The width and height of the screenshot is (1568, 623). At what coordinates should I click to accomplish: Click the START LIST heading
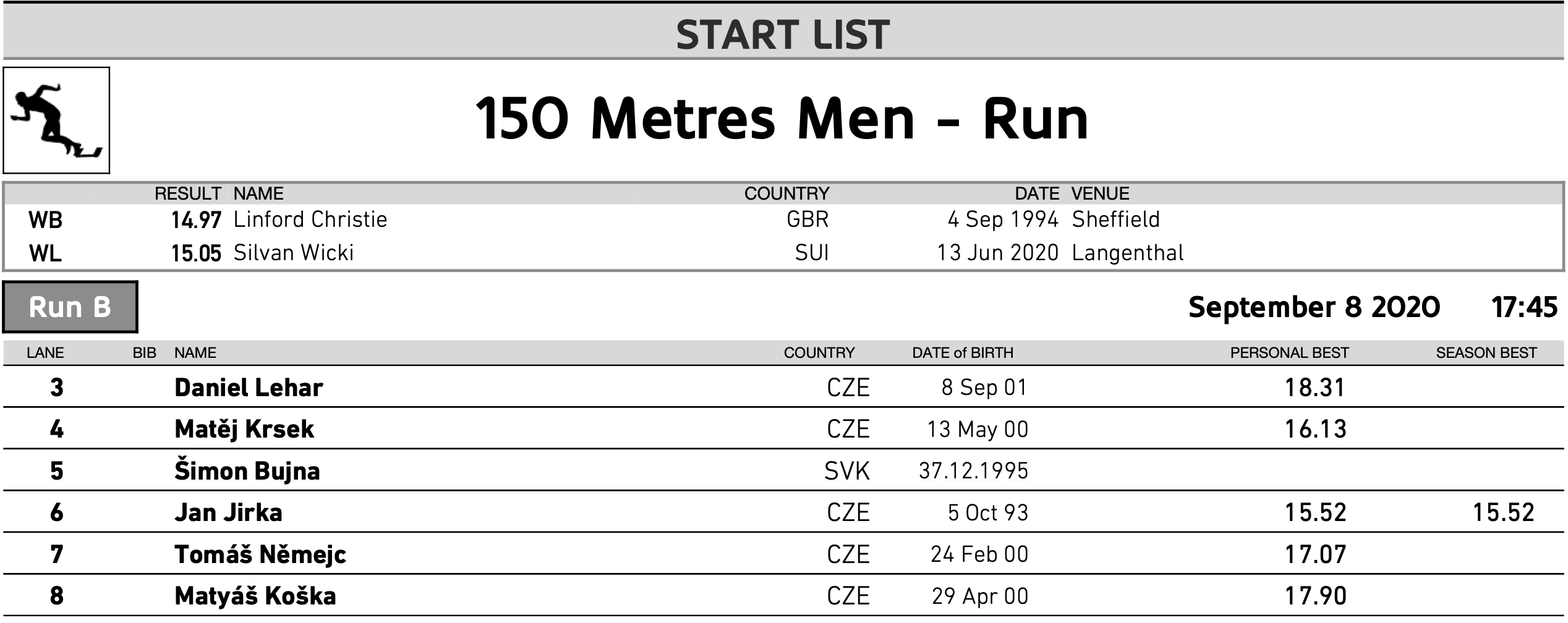coord(783,35)
